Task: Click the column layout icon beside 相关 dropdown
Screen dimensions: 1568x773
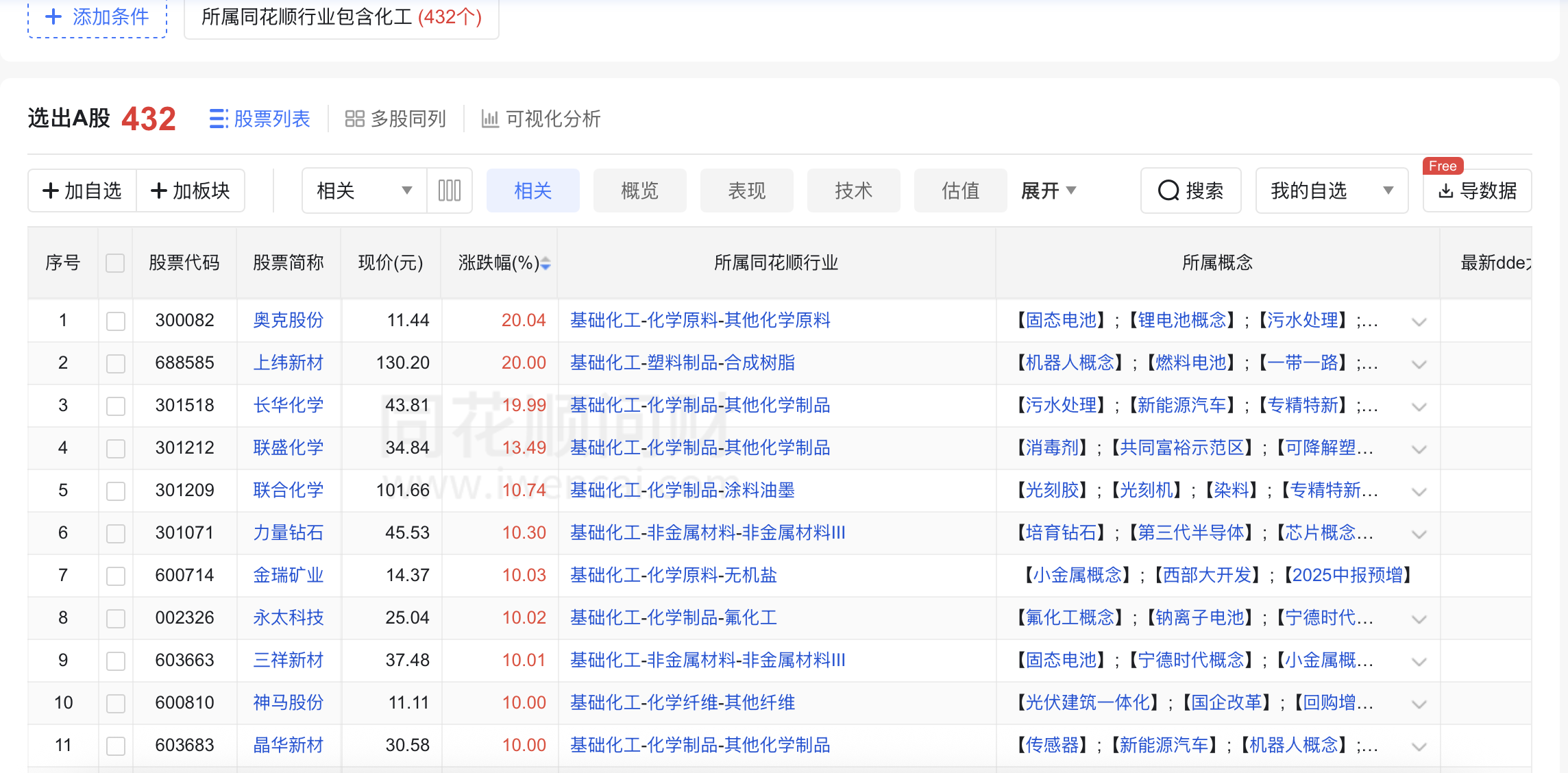Action: (450, 191)
